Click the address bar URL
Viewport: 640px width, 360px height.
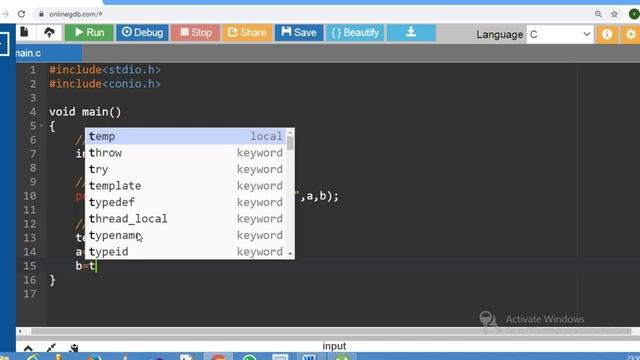click(76, 14)
